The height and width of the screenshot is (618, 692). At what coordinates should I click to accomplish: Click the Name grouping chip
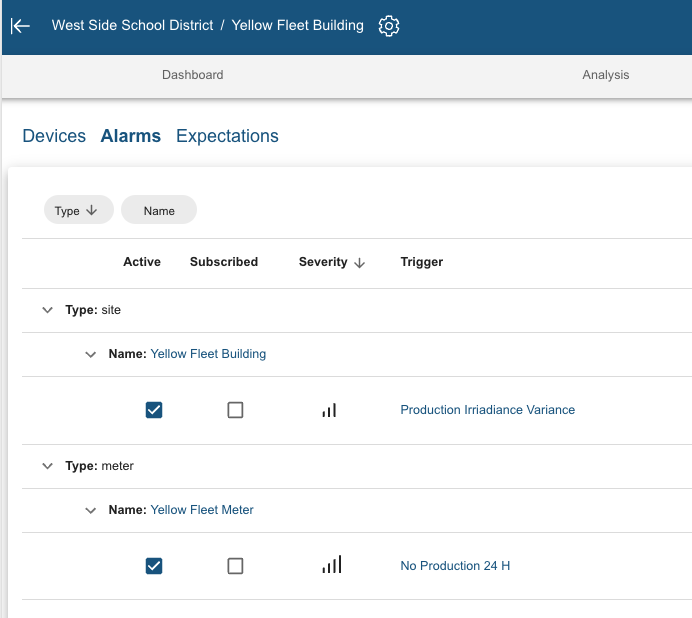[159, 210]
